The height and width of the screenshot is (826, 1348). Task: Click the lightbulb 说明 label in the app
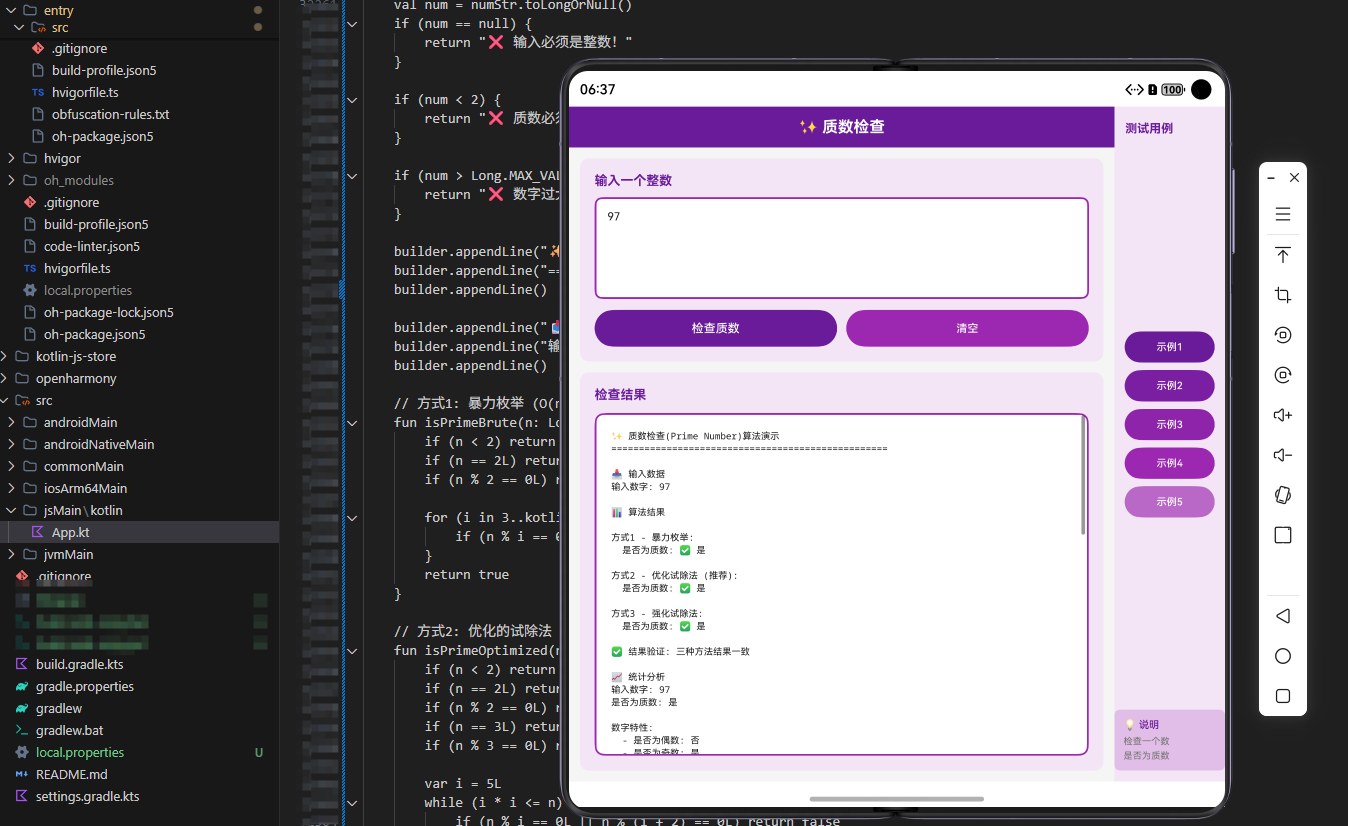[1141, 725]
